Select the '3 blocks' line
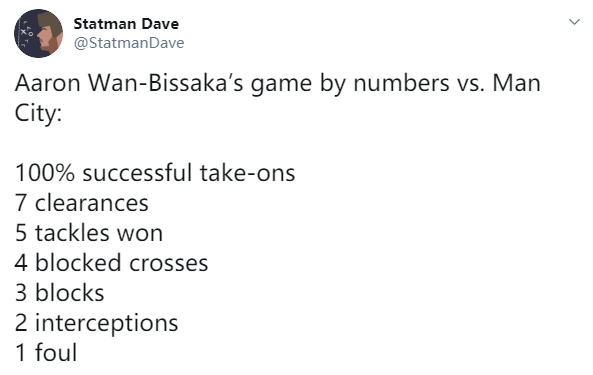 click(59, 293)
